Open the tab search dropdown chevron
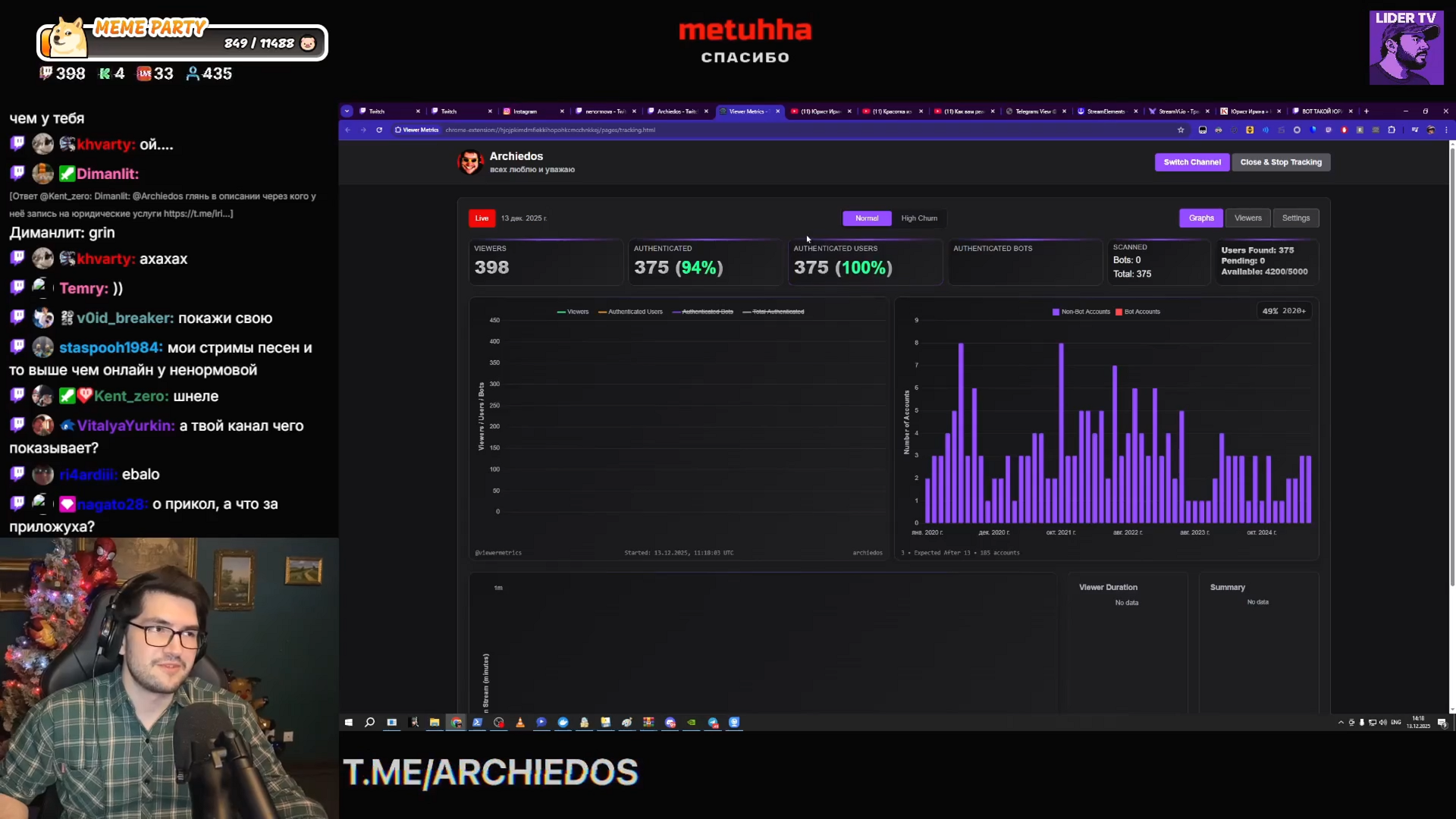Image resolution: width=1456 pixels, height=819 pixels. (347, 111)
